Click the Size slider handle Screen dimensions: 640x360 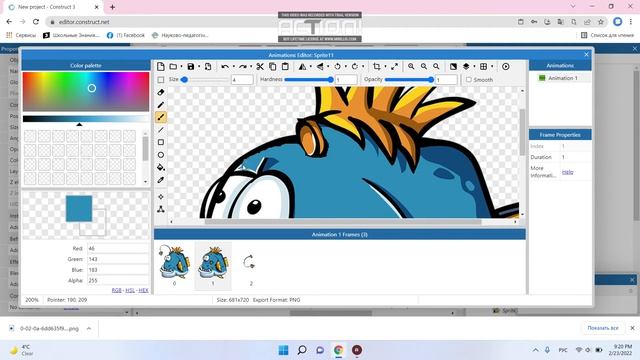point(184,80)
